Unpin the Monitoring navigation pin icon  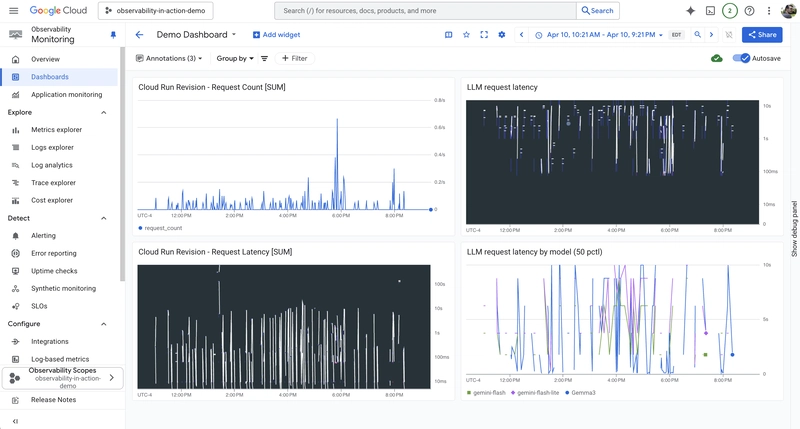pyautogui.click(x=113, y=34)
